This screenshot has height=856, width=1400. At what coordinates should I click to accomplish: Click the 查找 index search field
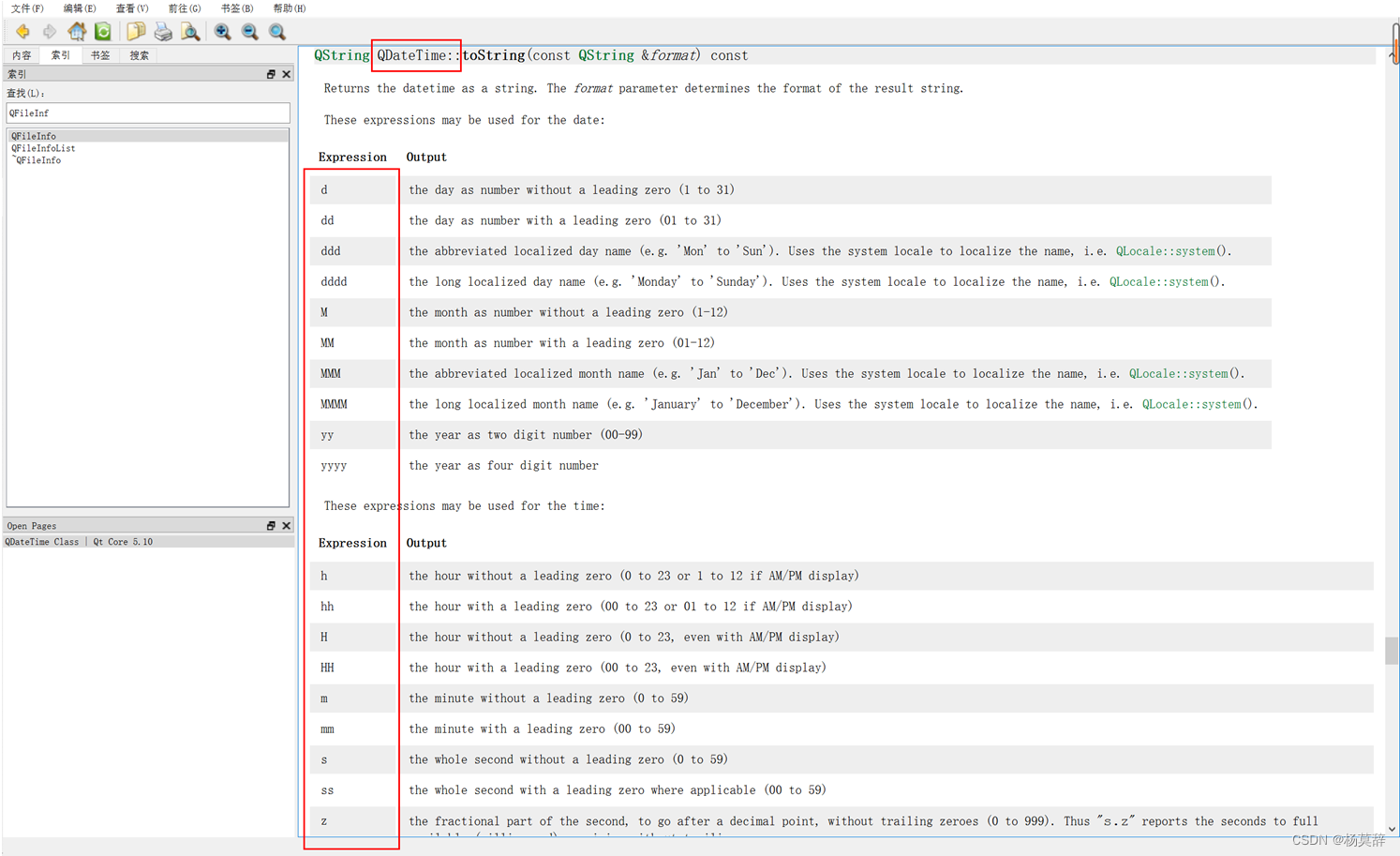[x=148, y=113]
